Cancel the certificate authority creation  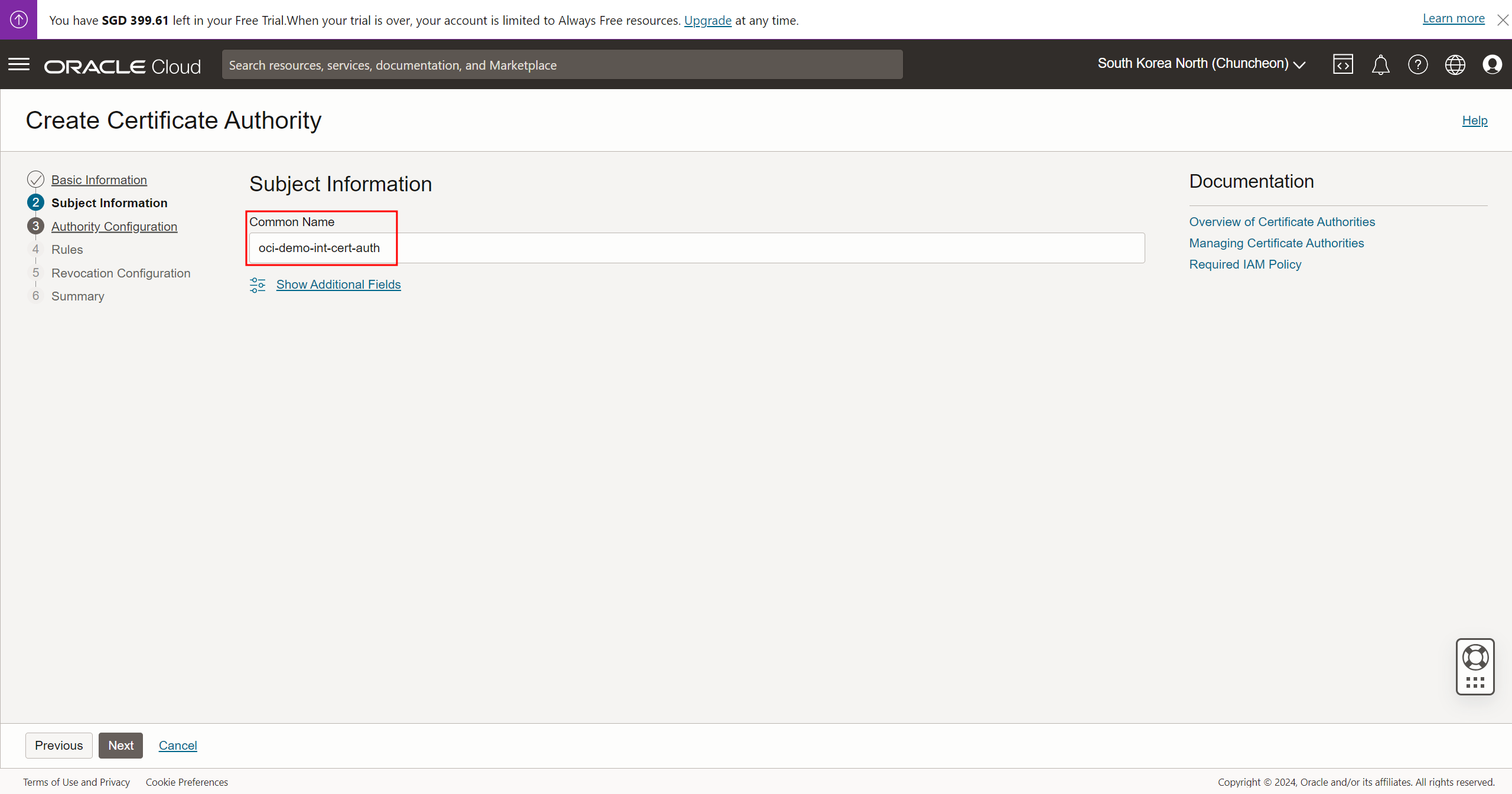coord(178,746)
